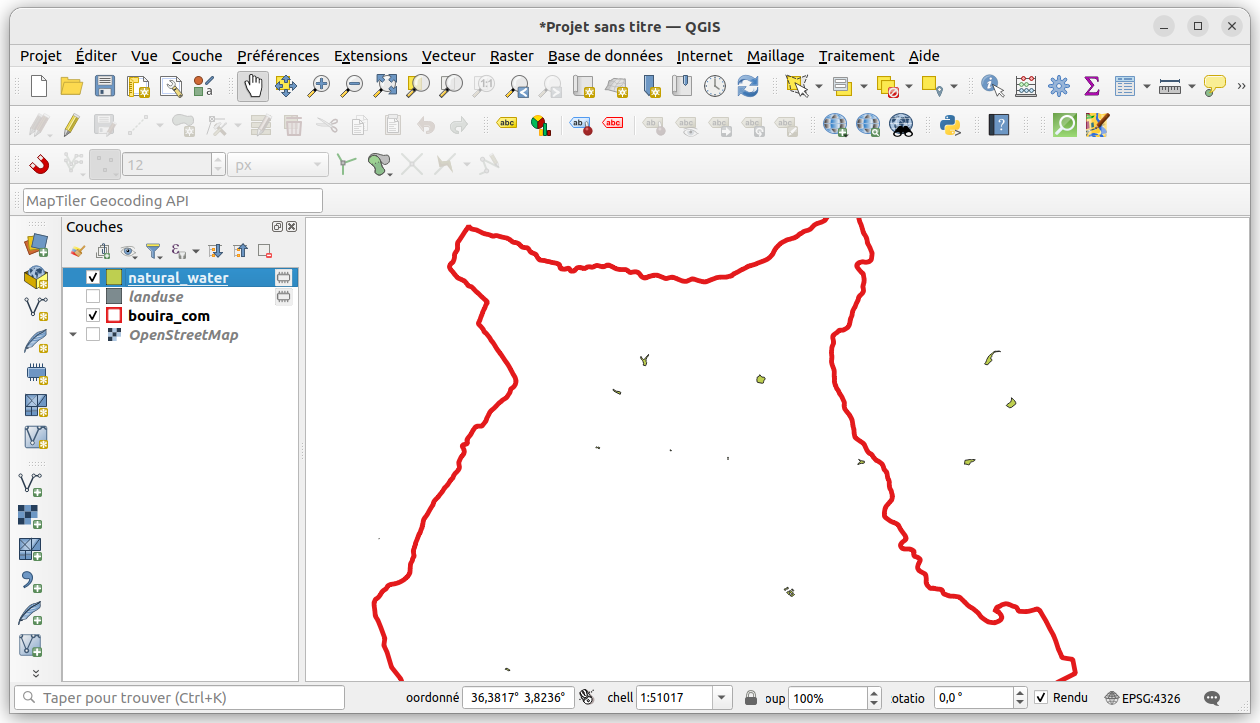Image resolution: width=1260 pixels, height=723 pixels.
Task: Open the messages log speech bubble
Action: (x=1212, y=698)
